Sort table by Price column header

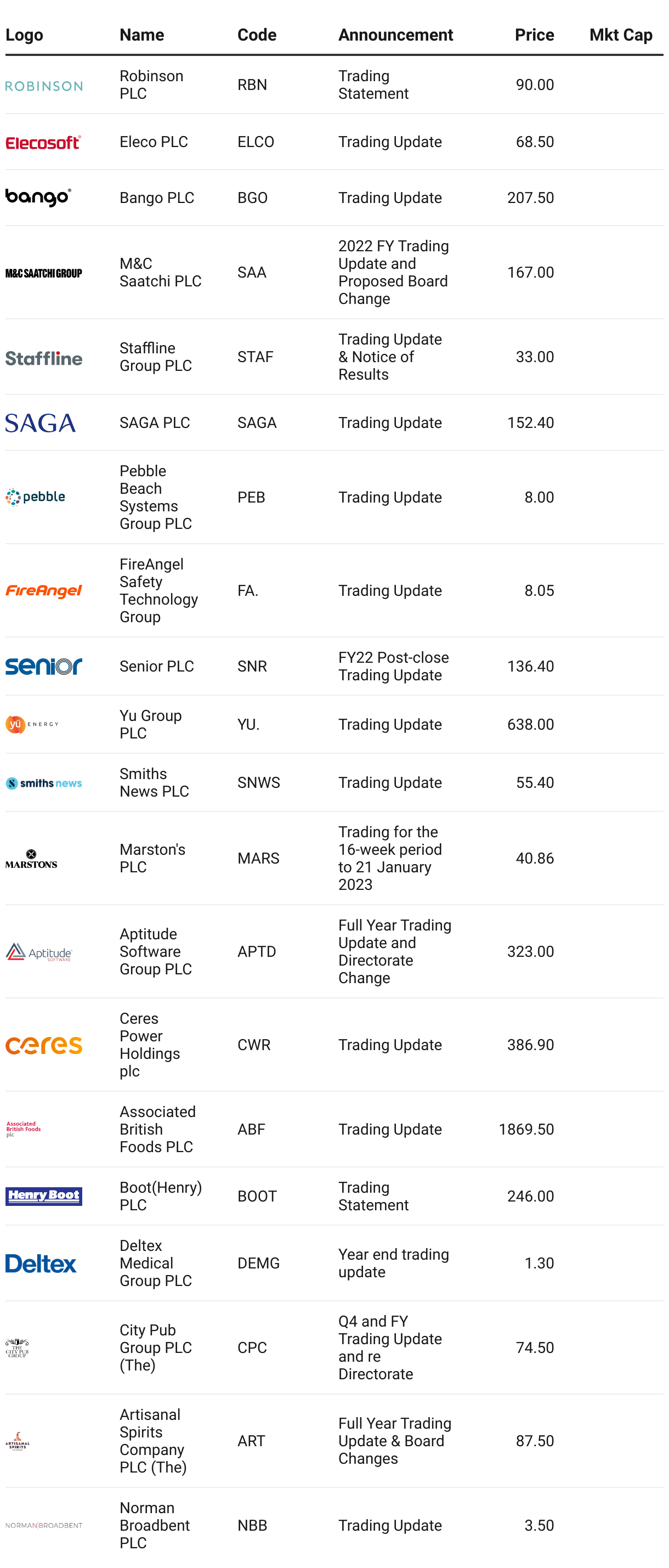(534, 35)
